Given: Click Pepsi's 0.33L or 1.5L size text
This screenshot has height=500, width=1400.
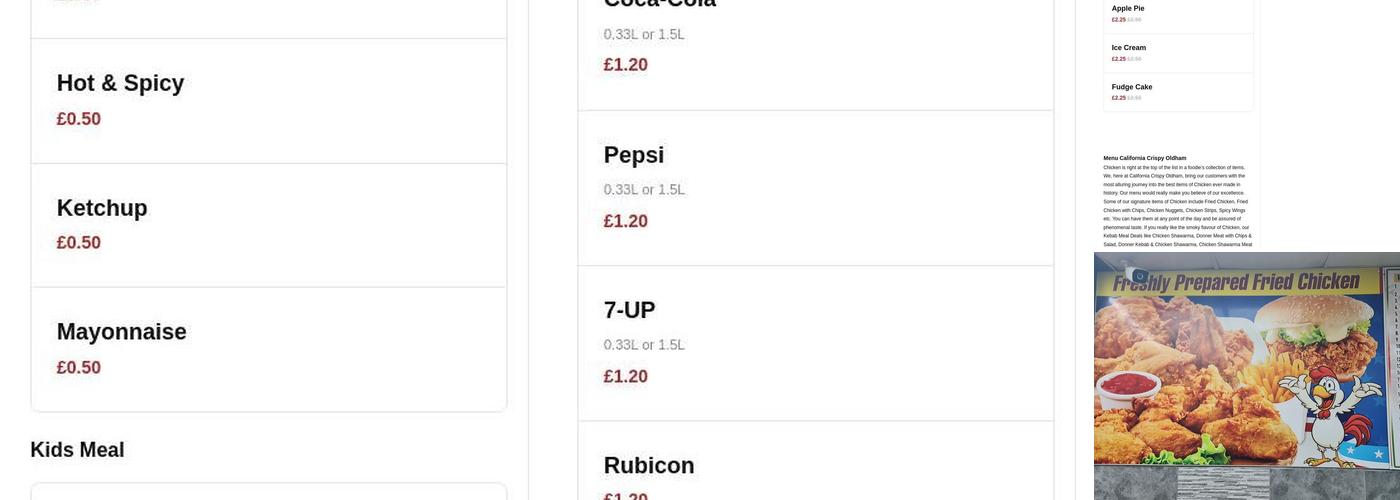Looking at the screenshot, I should tap(644, 190).
